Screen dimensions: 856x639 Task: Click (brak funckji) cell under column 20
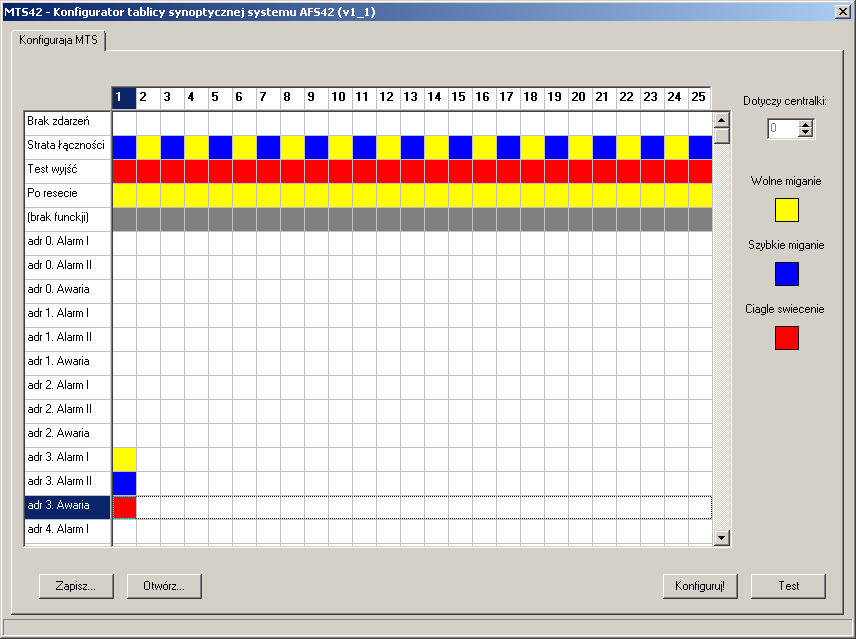(x=581, y=219)
